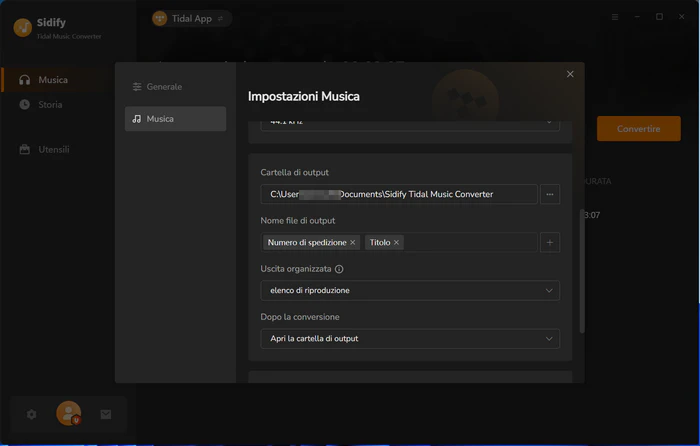This screenshot has width=700, height=446.
Task: Expand the sample rate dropdown chevron
Action: (549, 122)
